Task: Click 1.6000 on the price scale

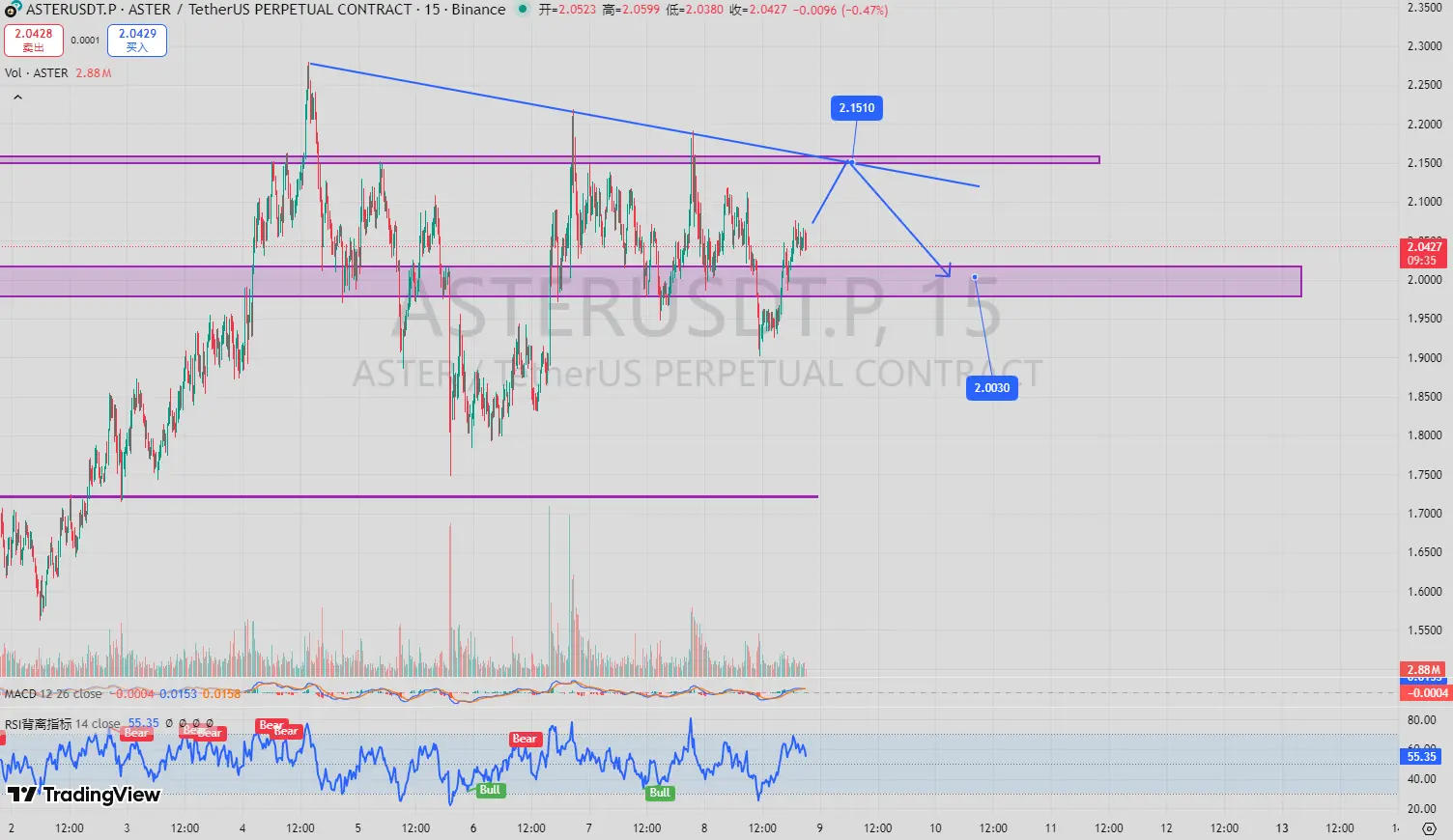Action: [x=1424, y=592]
